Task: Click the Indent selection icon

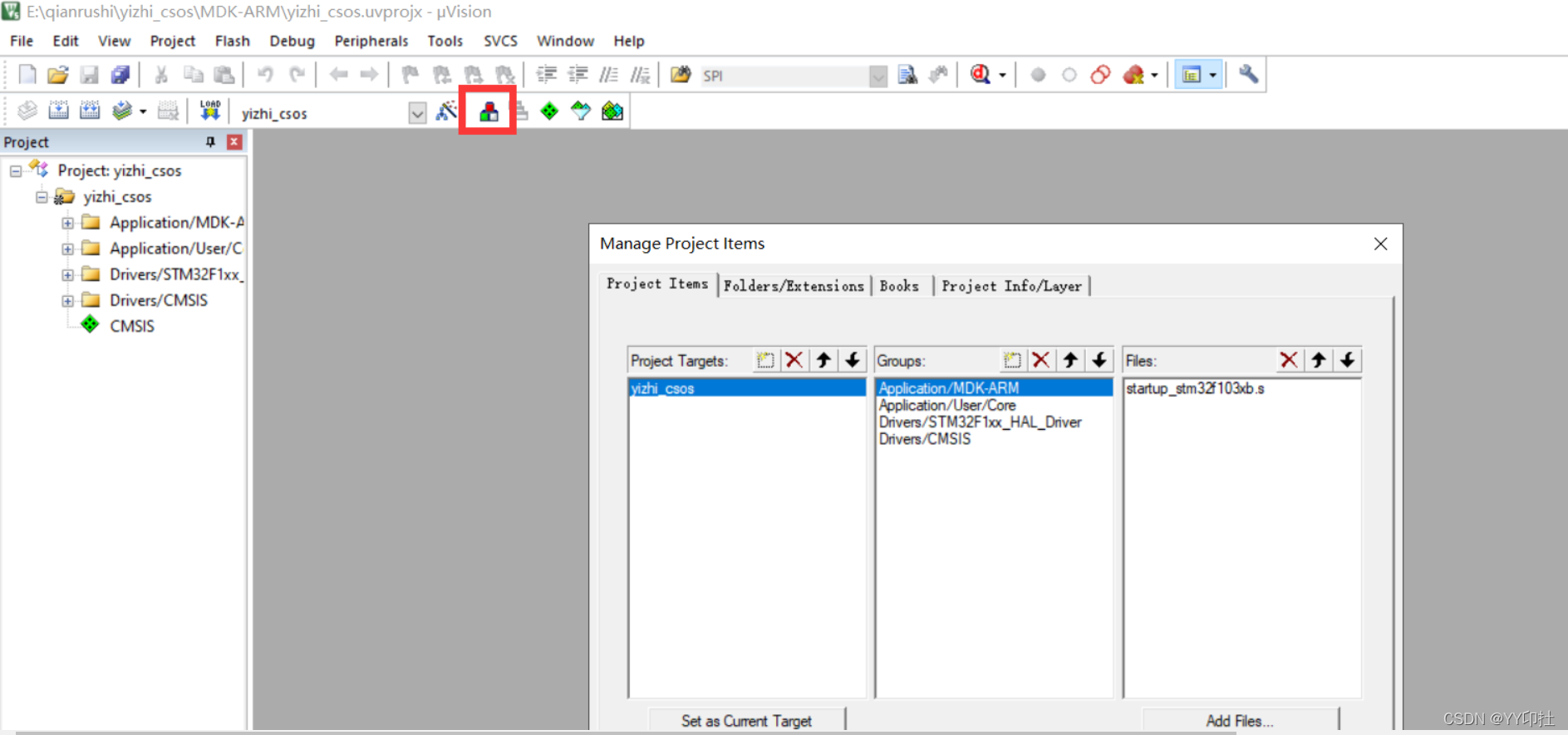Action: (546, 75)
